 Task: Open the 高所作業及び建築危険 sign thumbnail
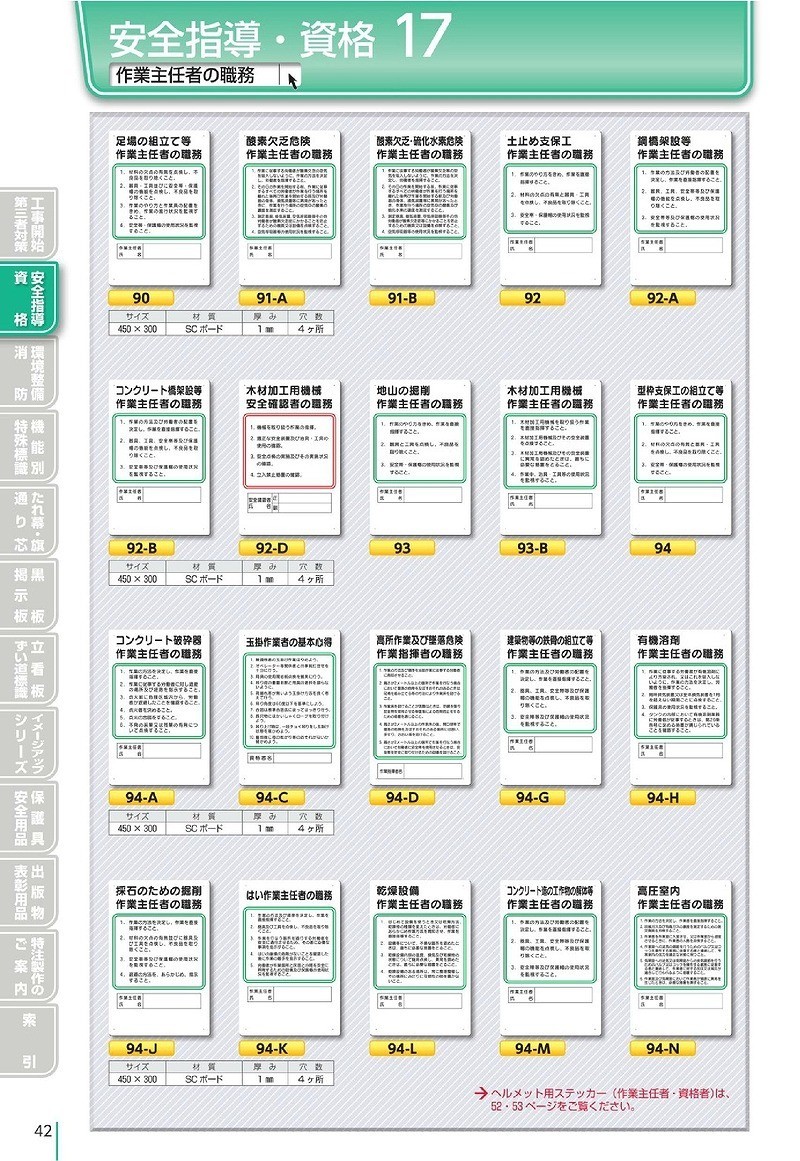(420, 707)
